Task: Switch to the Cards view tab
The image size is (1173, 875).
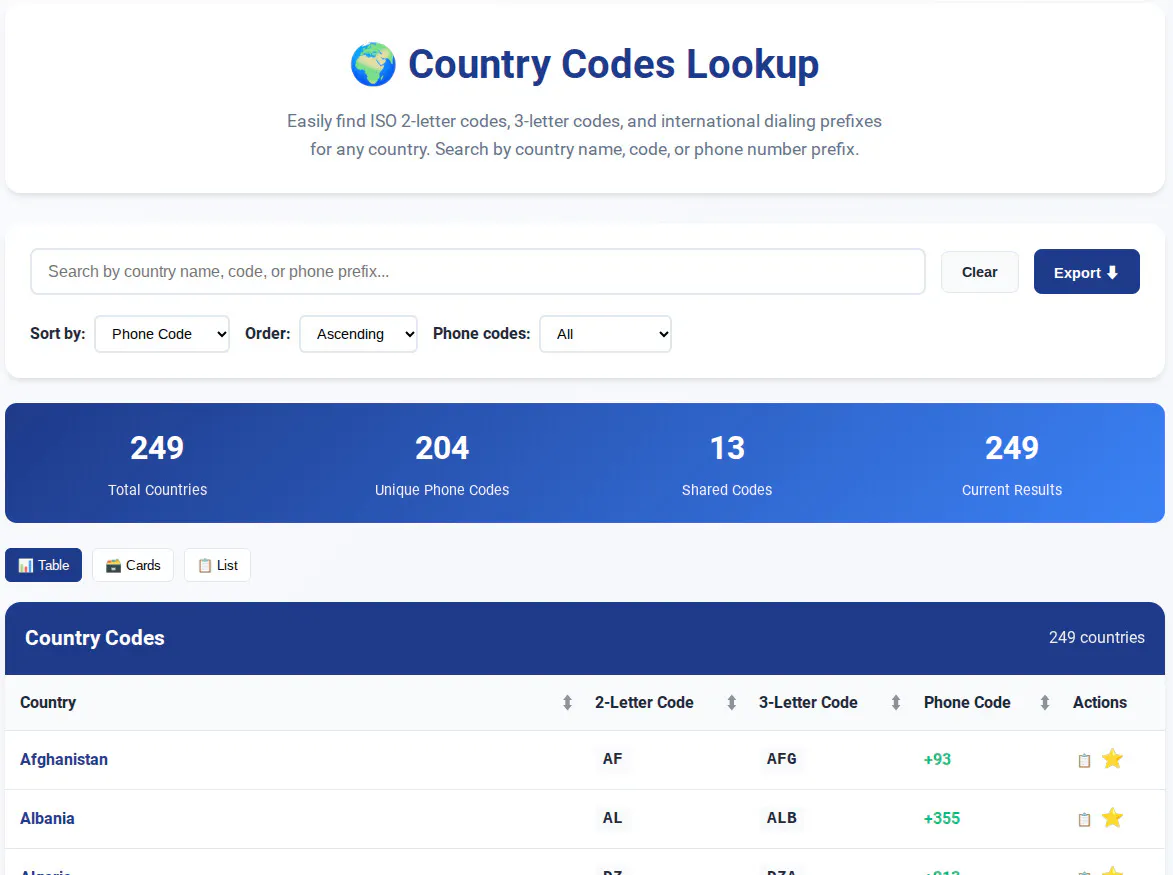Action: click(133, 565)
